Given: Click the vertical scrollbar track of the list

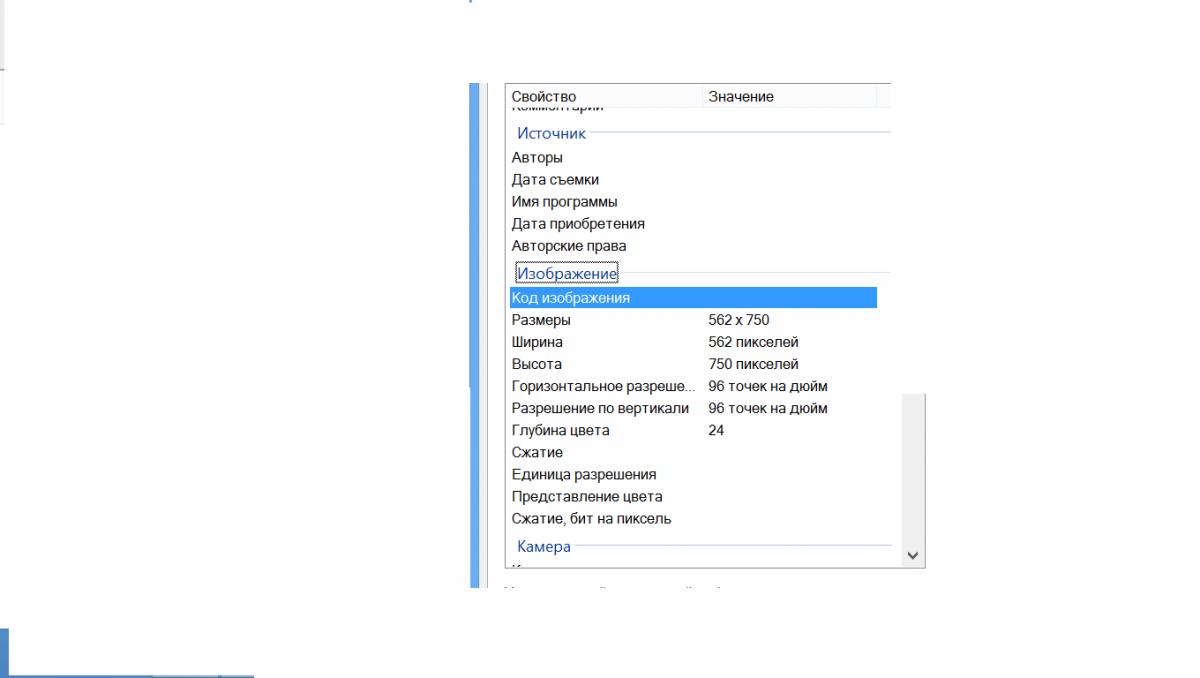Looking at the screenshot, I should pyautogui.click(x=912, y=470).
